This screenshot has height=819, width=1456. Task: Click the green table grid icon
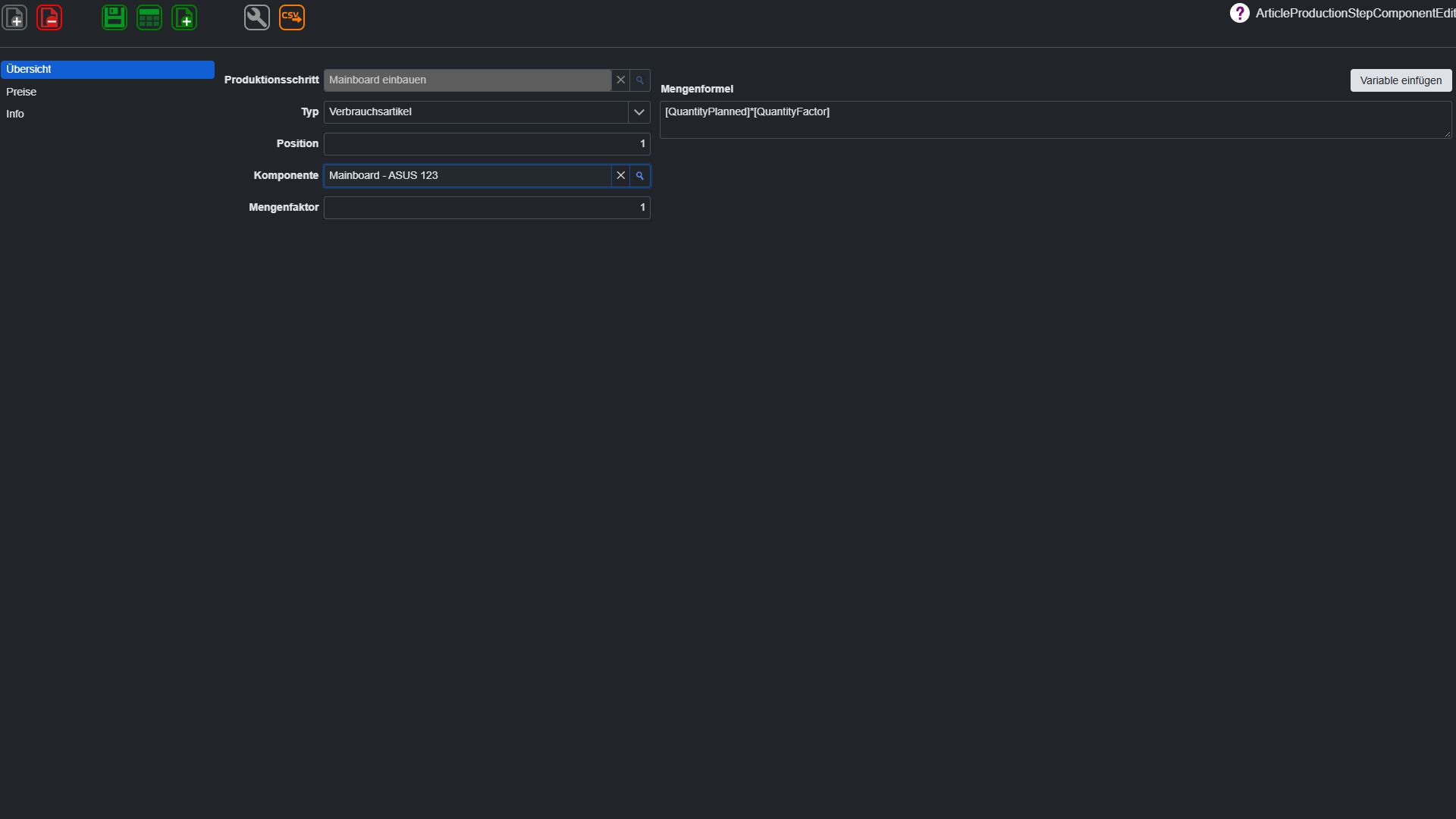149,17
